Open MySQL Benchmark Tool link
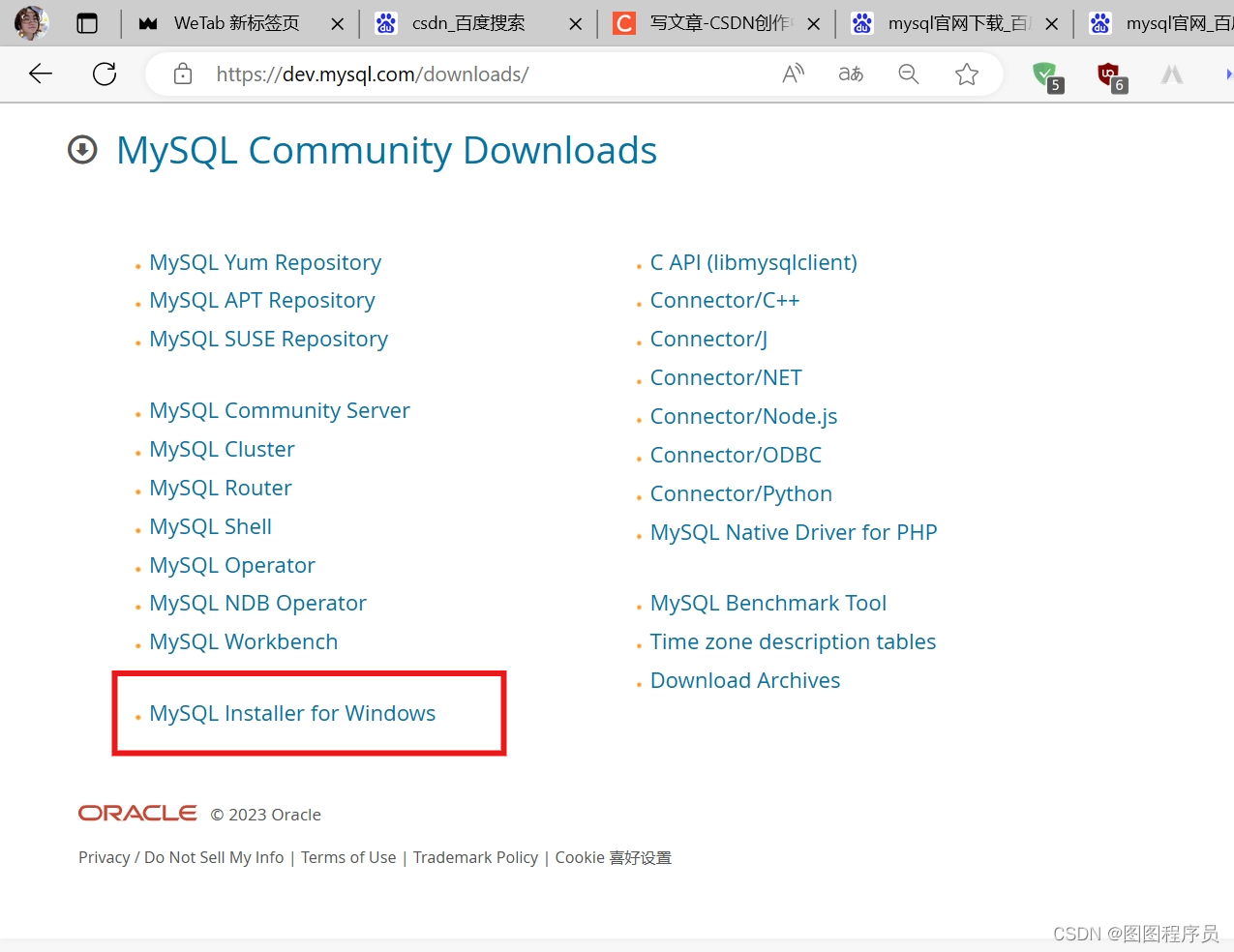Viewport: 1234px width, 952px height. click(x=768, y=604)
